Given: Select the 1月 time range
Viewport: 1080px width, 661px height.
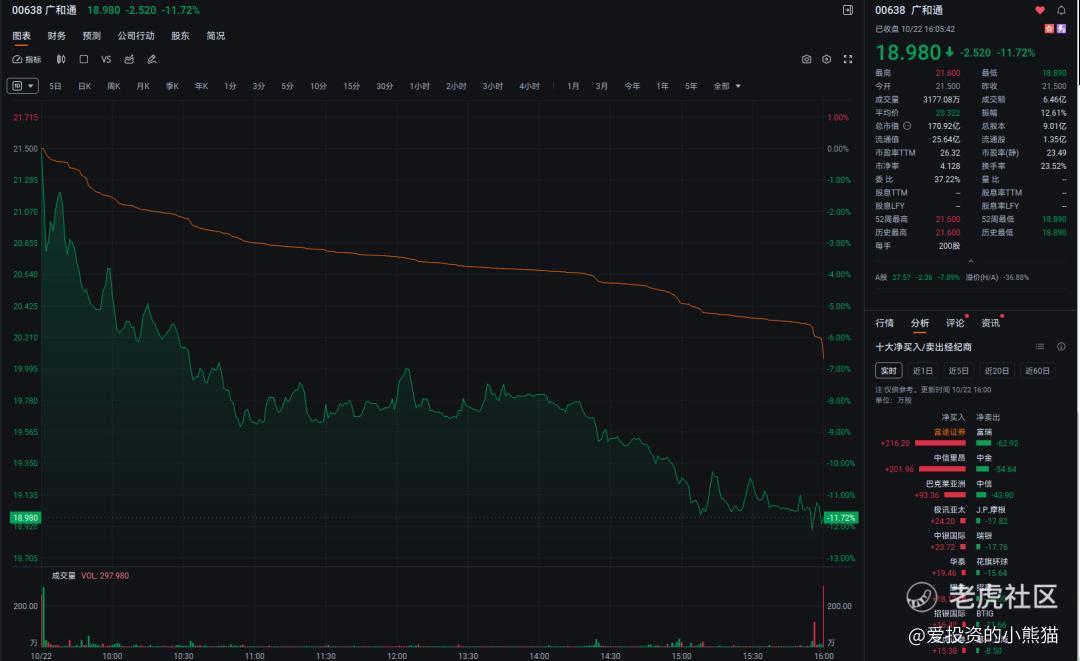Looking at the screenshot, I should tap(573, 86).
